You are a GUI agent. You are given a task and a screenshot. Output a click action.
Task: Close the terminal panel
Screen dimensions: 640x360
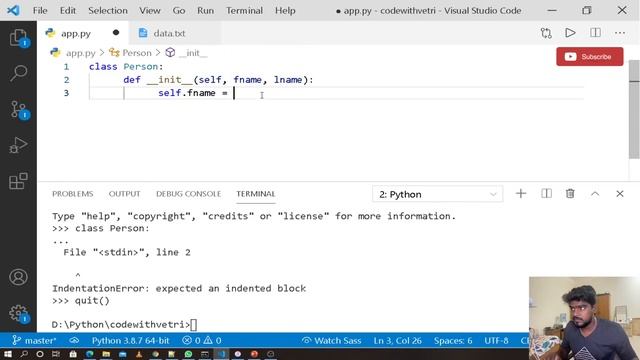click(620, 193)
